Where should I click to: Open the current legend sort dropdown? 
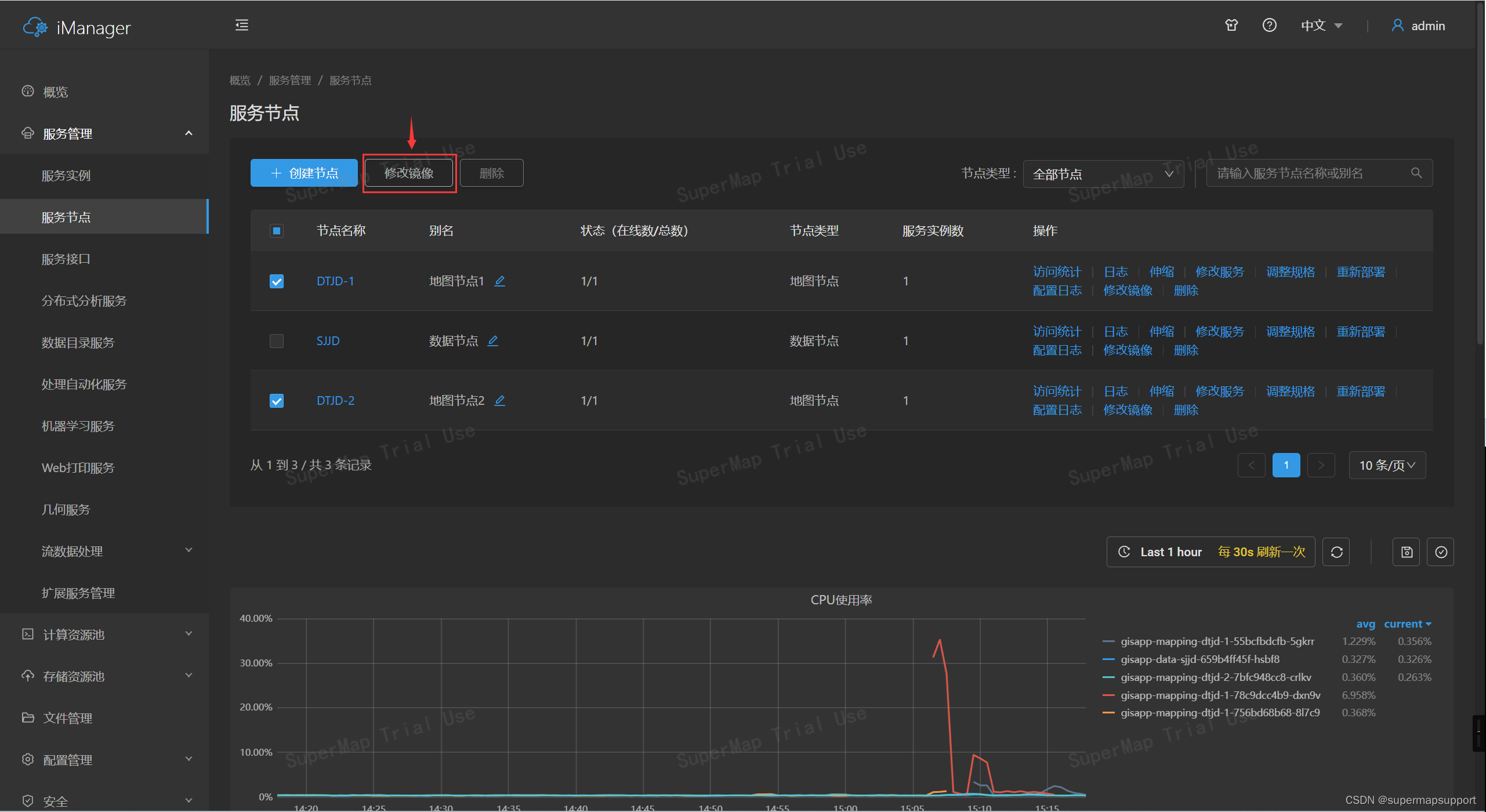(x=1408, y=624)
